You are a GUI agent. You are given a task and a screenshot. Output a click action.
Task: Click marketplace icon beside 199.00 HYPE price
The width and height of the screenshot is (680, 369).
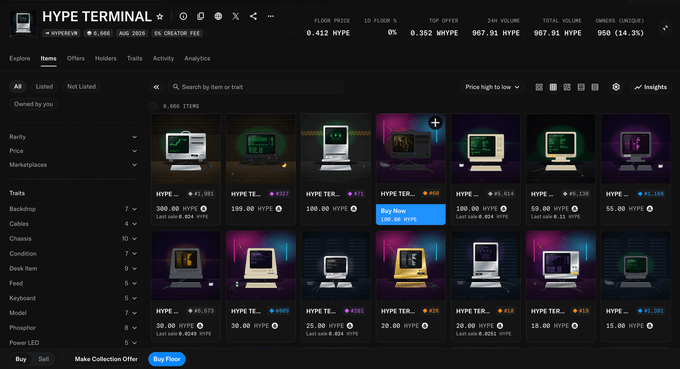pyautogui.click(x=279, y=209)
